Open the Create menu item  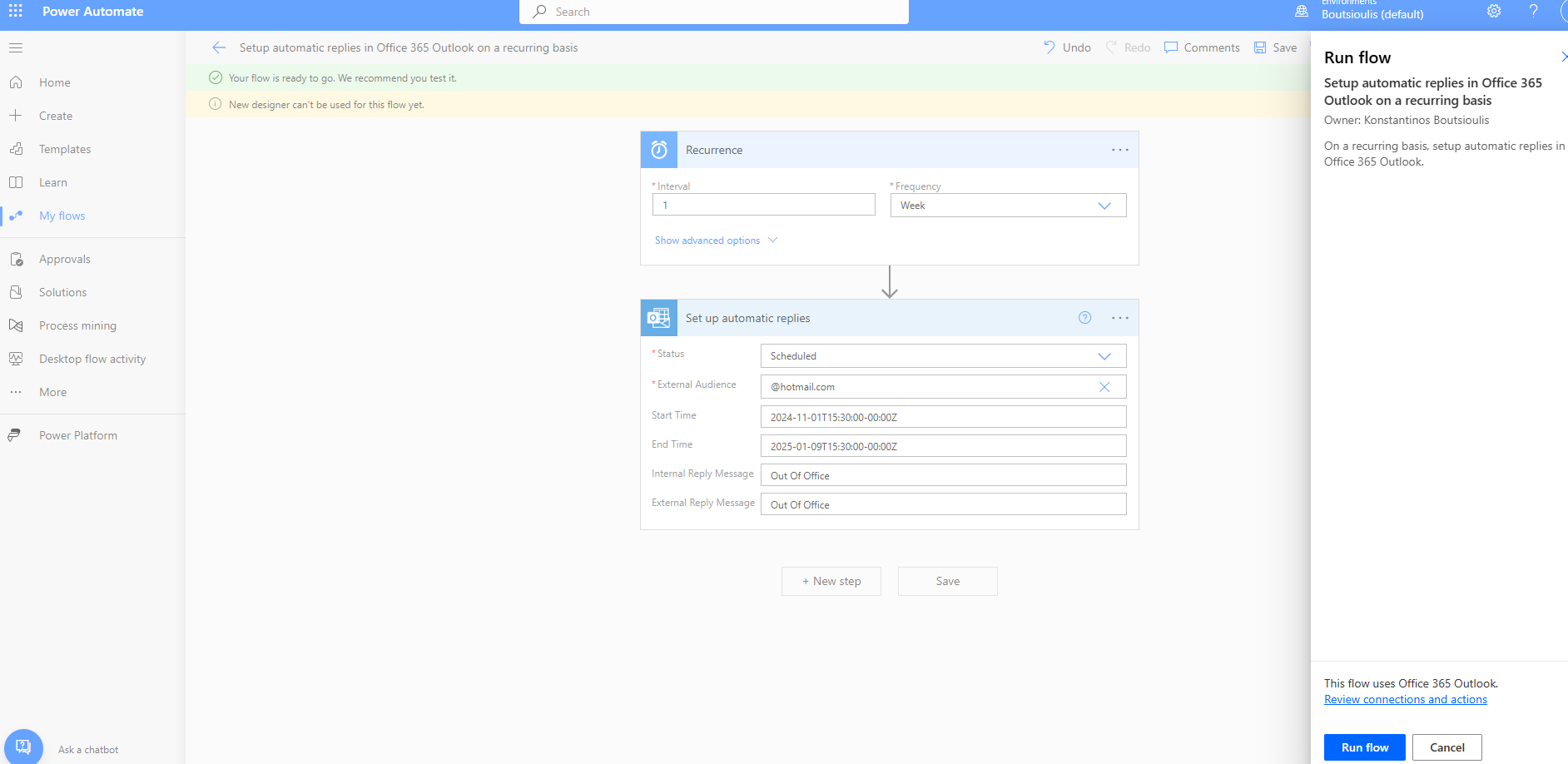56,116
